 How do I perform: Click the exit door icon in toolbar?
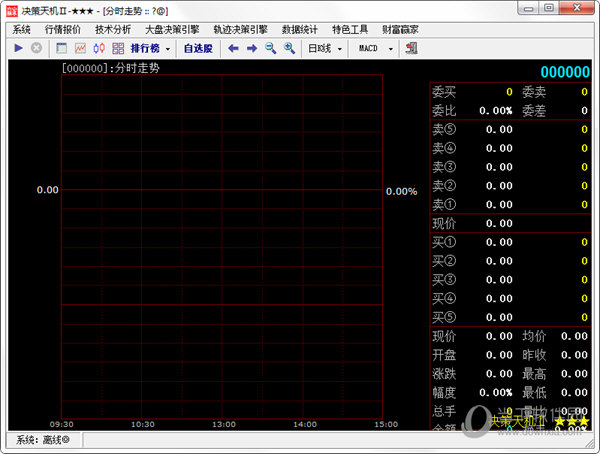pyautogui.click(x=411, y=48)
